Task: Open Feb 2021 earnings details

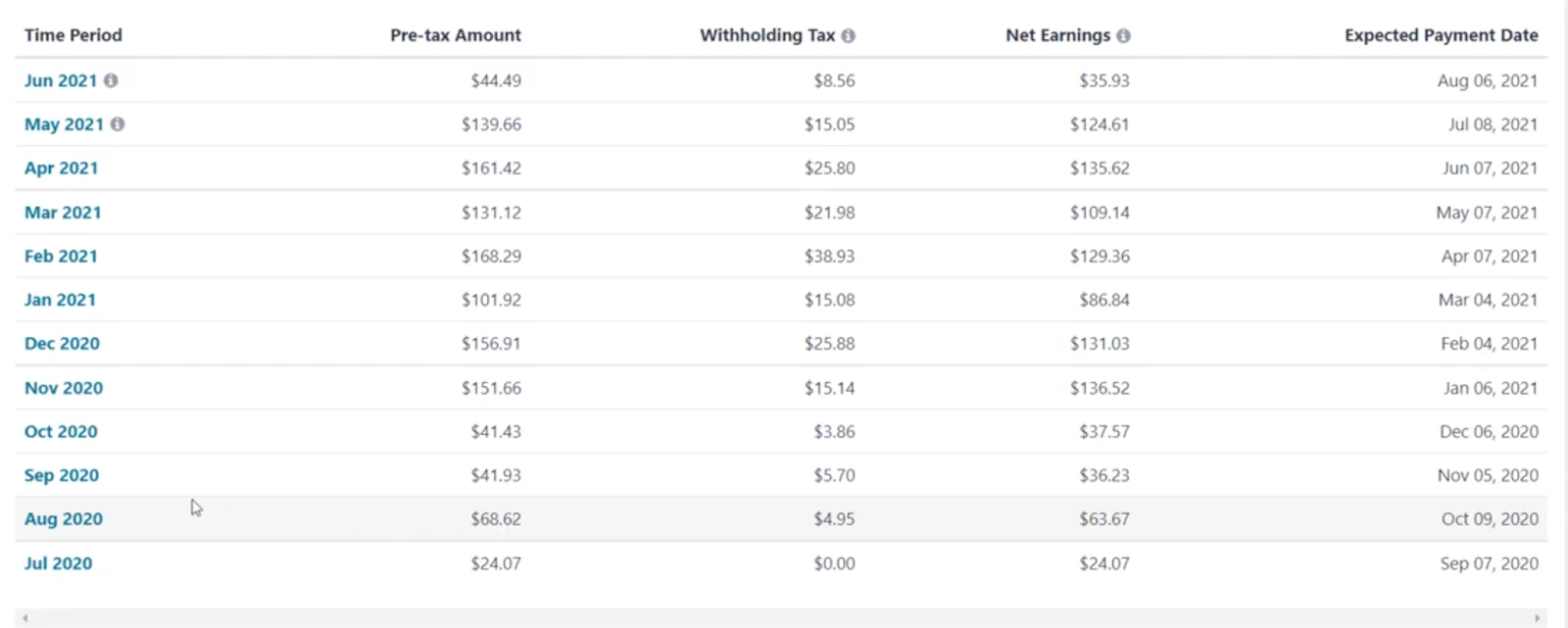Action: click(61, 256)
